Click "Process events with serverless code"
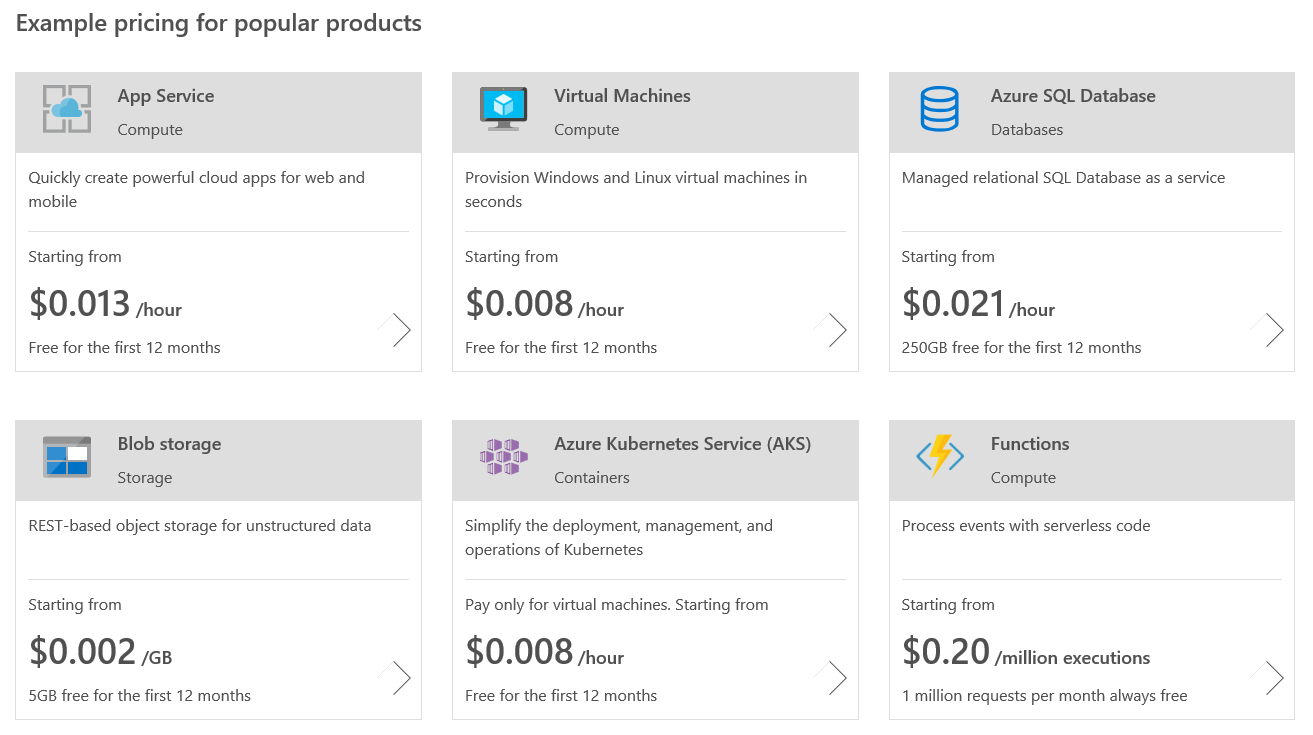The width and height of the screenshot is (1313, 735). [1026, 526]
